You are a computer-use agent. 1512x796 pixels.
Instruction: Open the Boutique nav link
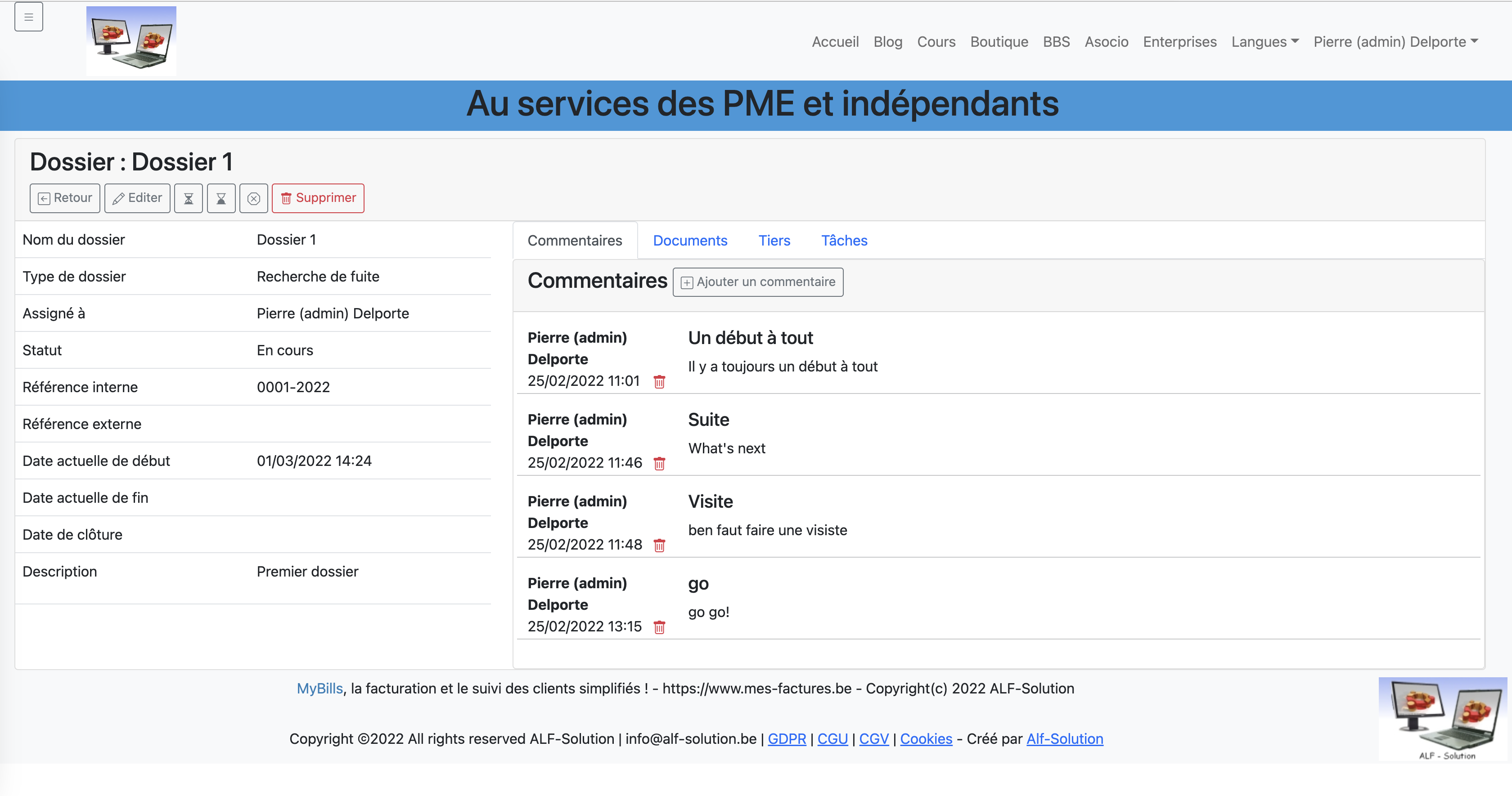999,42
